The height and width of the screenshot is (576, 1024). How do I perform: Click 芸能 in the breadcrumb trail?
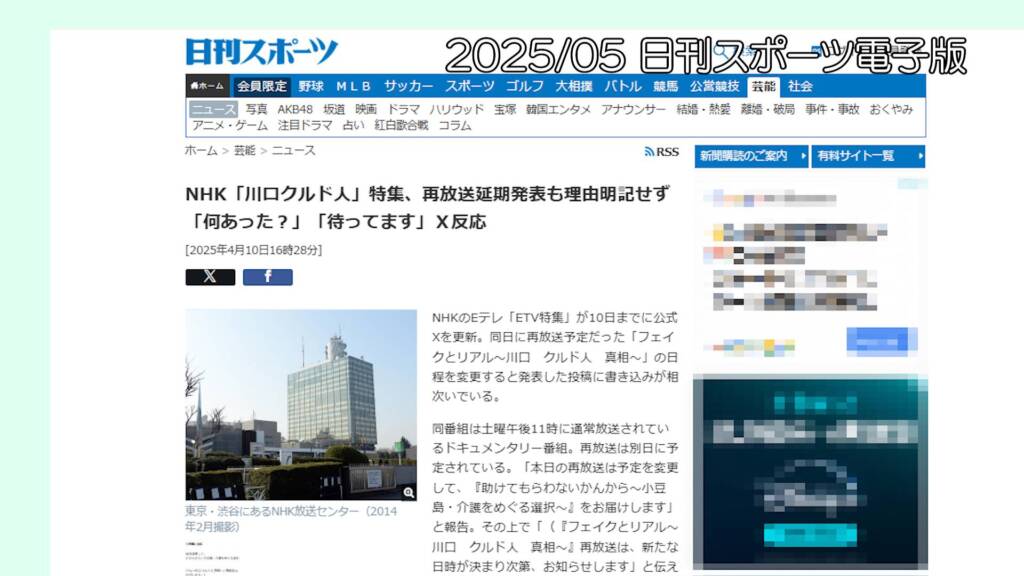pyautogui.click(x=245, y=151)
